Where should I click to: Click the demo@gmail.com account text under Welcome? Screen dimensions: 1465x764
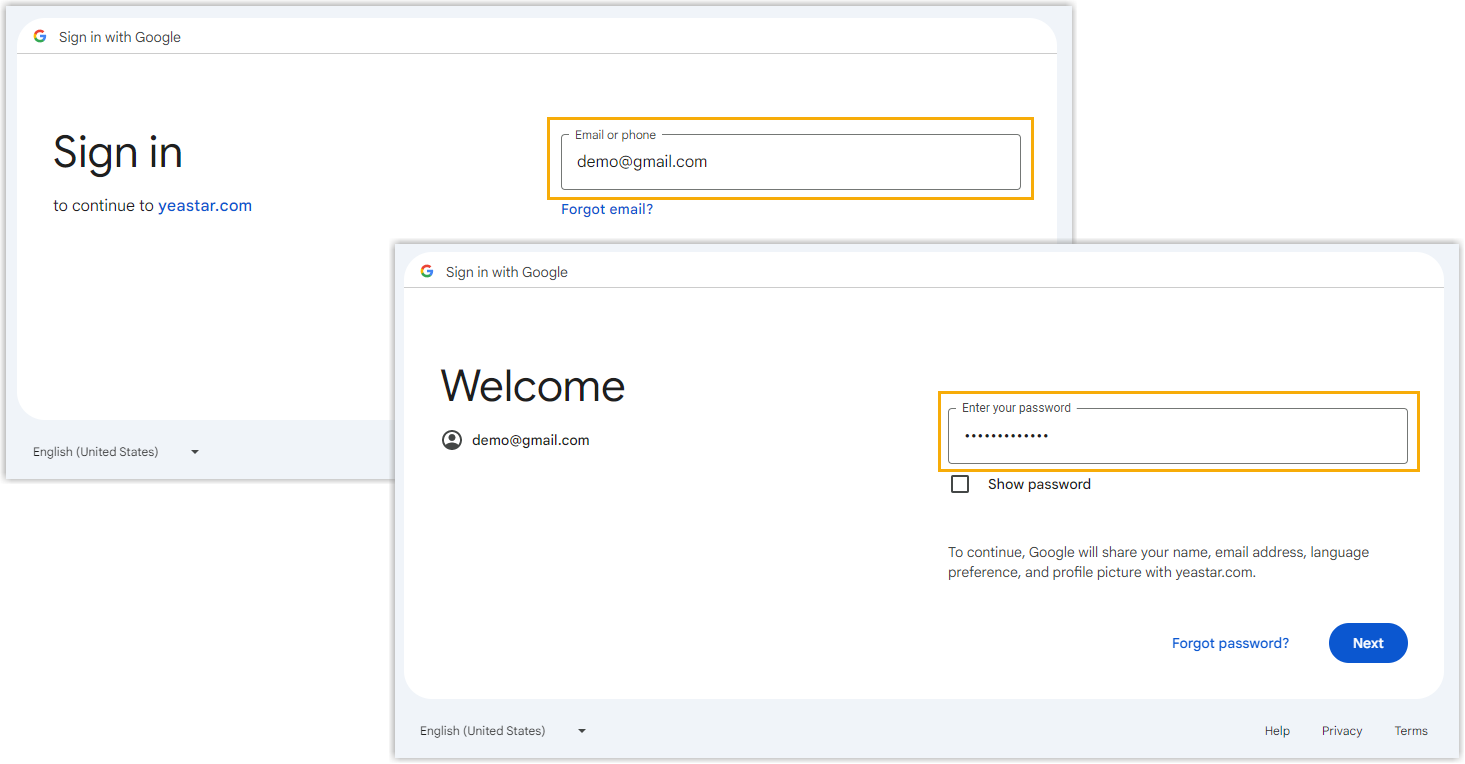pyautogui.click(x=531, y=440)
